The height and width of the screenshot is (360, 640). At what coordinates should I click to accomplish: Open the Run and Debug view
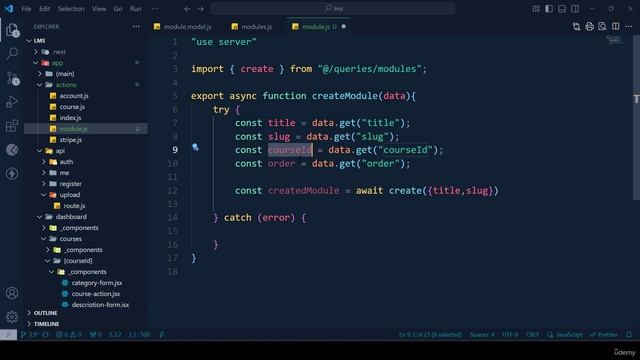coord(12,102)
